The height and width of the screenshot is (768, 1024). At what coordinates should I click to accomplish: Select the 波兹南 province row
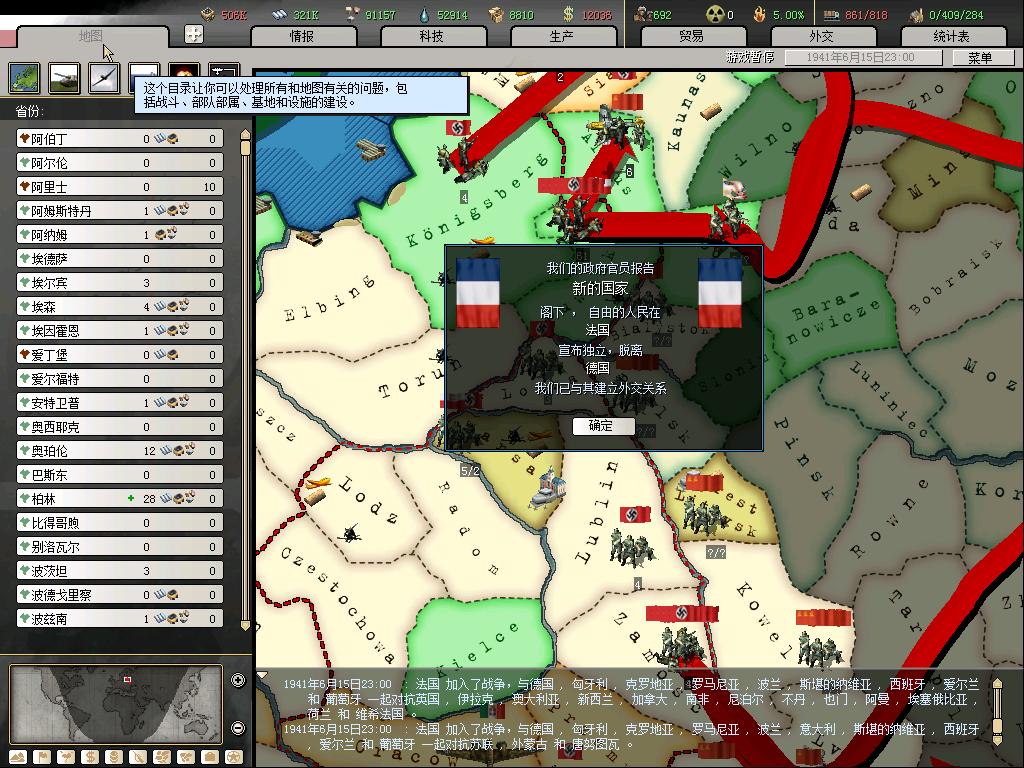click(120, 618)
